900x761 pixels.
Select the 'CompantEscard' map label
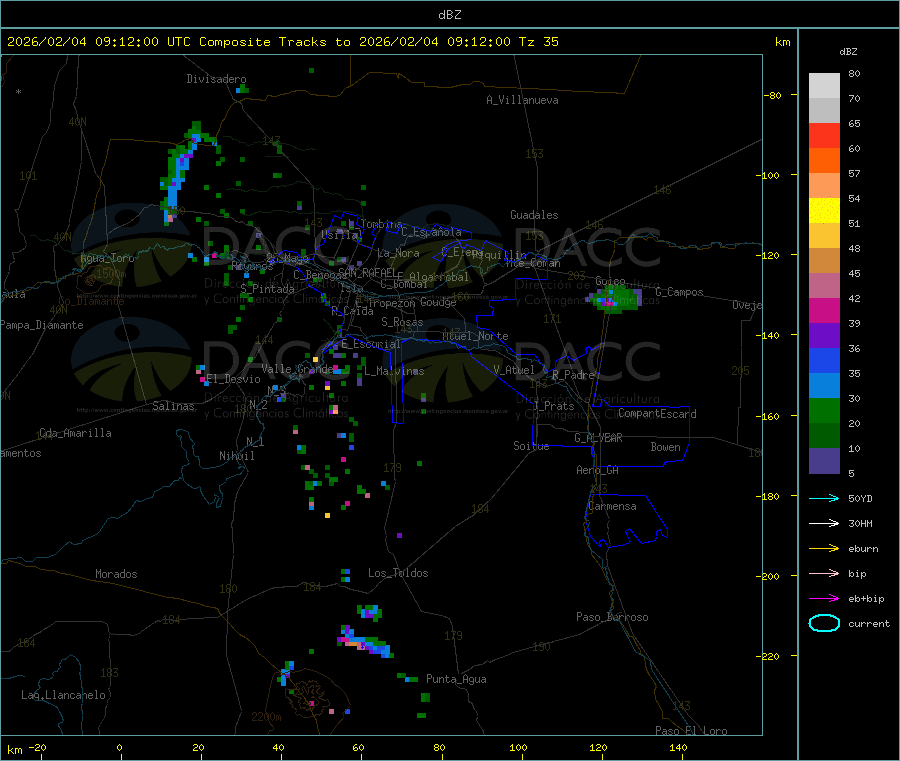pyautogui.click(x=657, y=414)
